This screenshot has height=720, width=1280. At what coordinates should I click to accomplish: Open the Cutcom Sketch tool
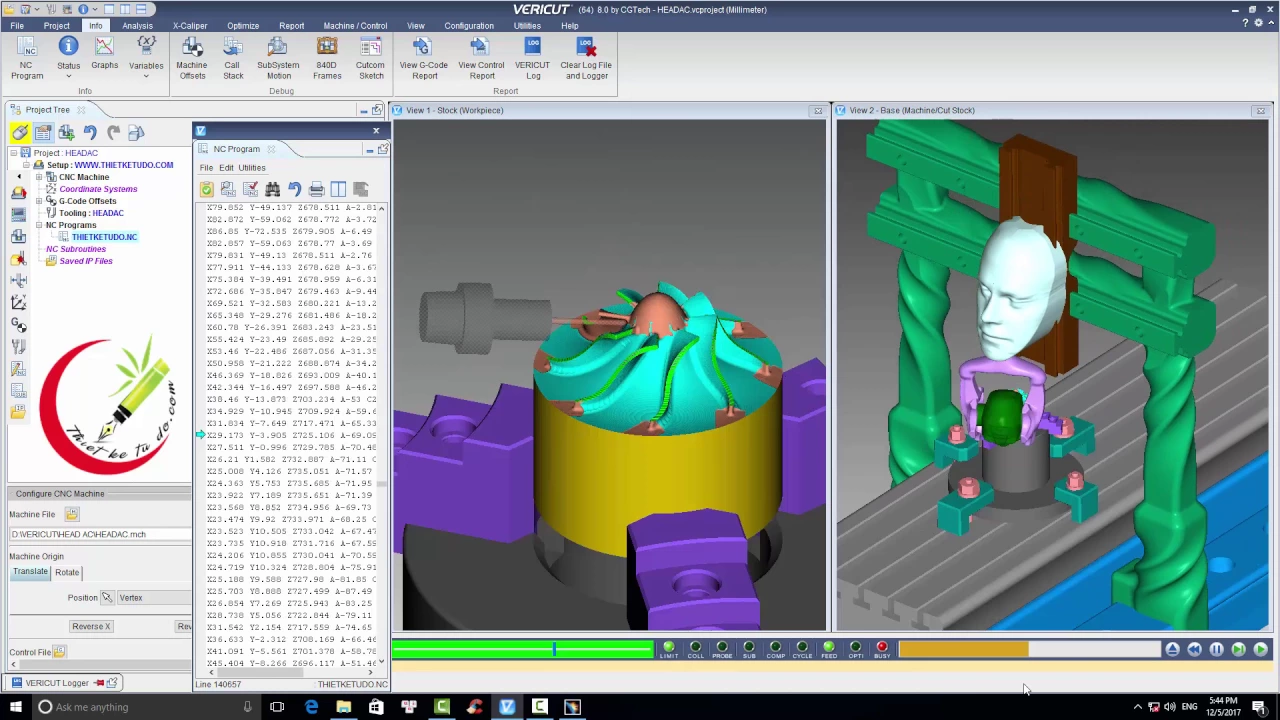click(x=370, y=58)
